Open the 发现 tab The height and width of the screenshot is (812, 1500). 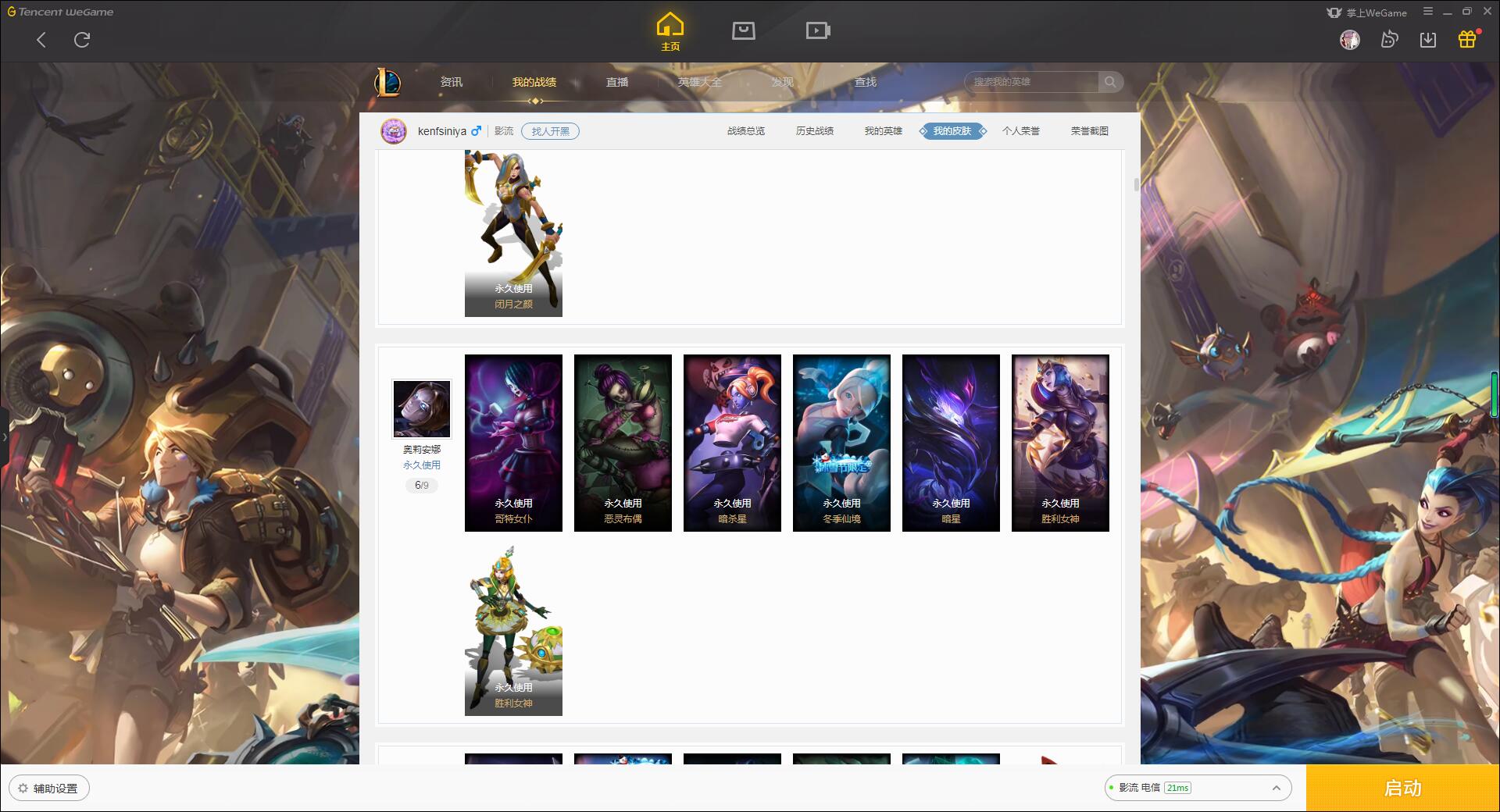point(783,82)
